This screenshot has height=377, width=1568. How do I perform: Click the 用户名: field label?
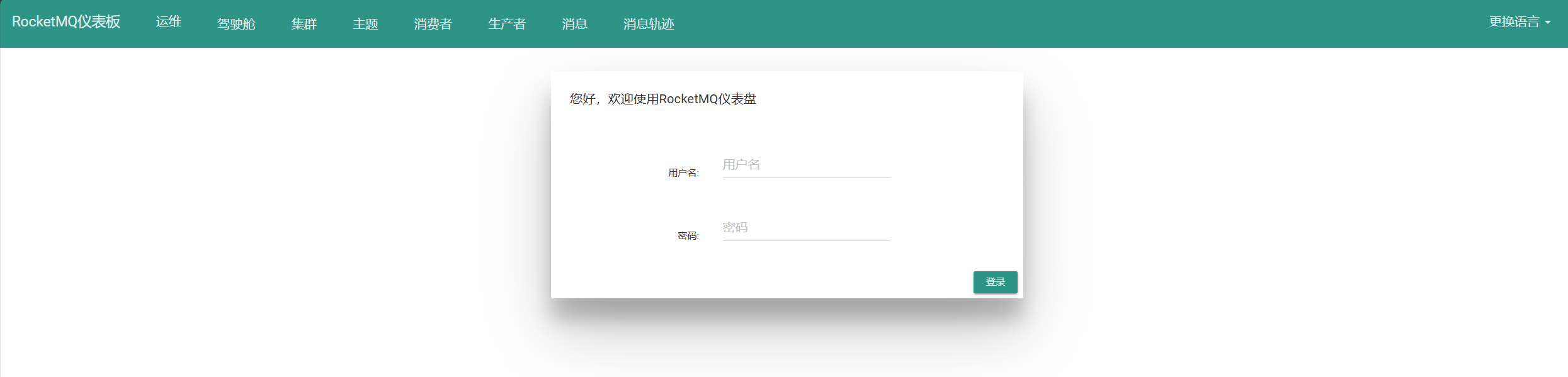pyautogui.click(x=683, y=173)
